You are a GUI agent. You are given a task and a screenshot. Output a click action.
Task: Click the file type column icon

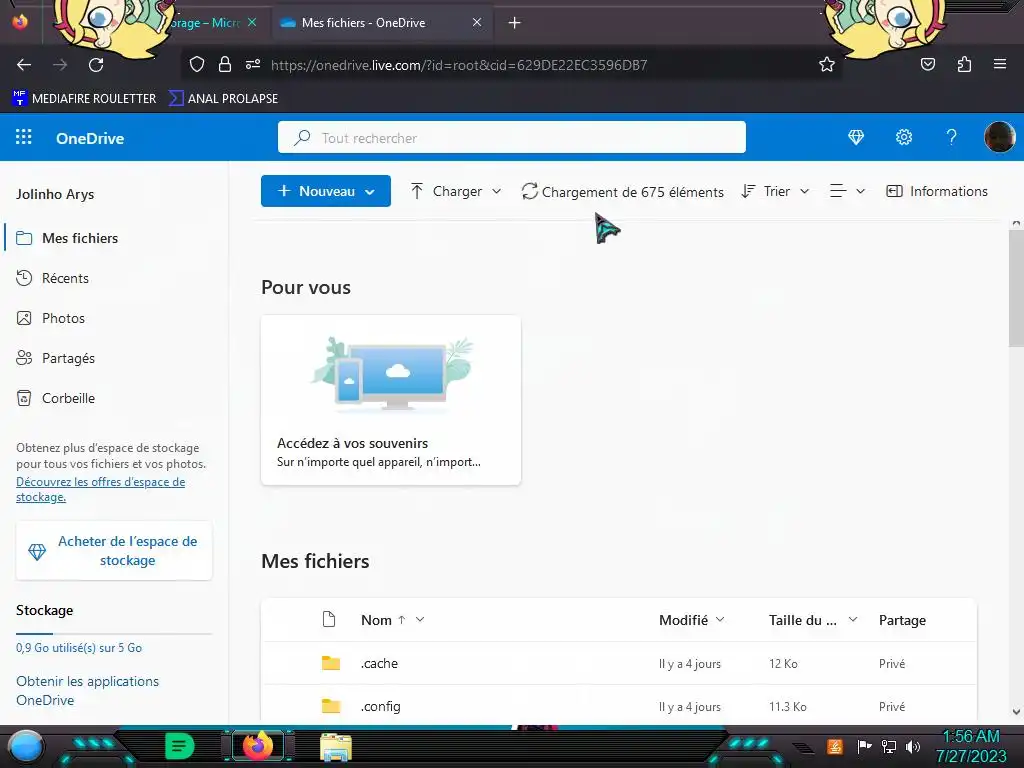click(329, 619)
